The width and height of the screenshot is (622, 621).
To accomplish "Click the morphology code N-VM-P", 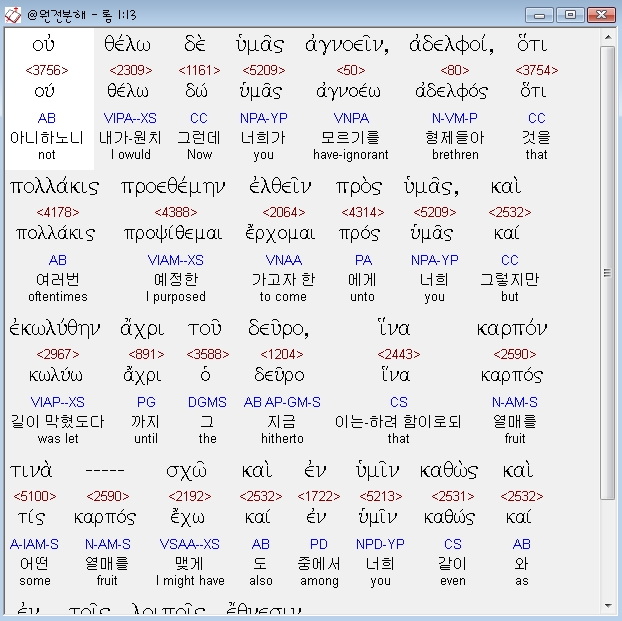I will coord(455,118).
